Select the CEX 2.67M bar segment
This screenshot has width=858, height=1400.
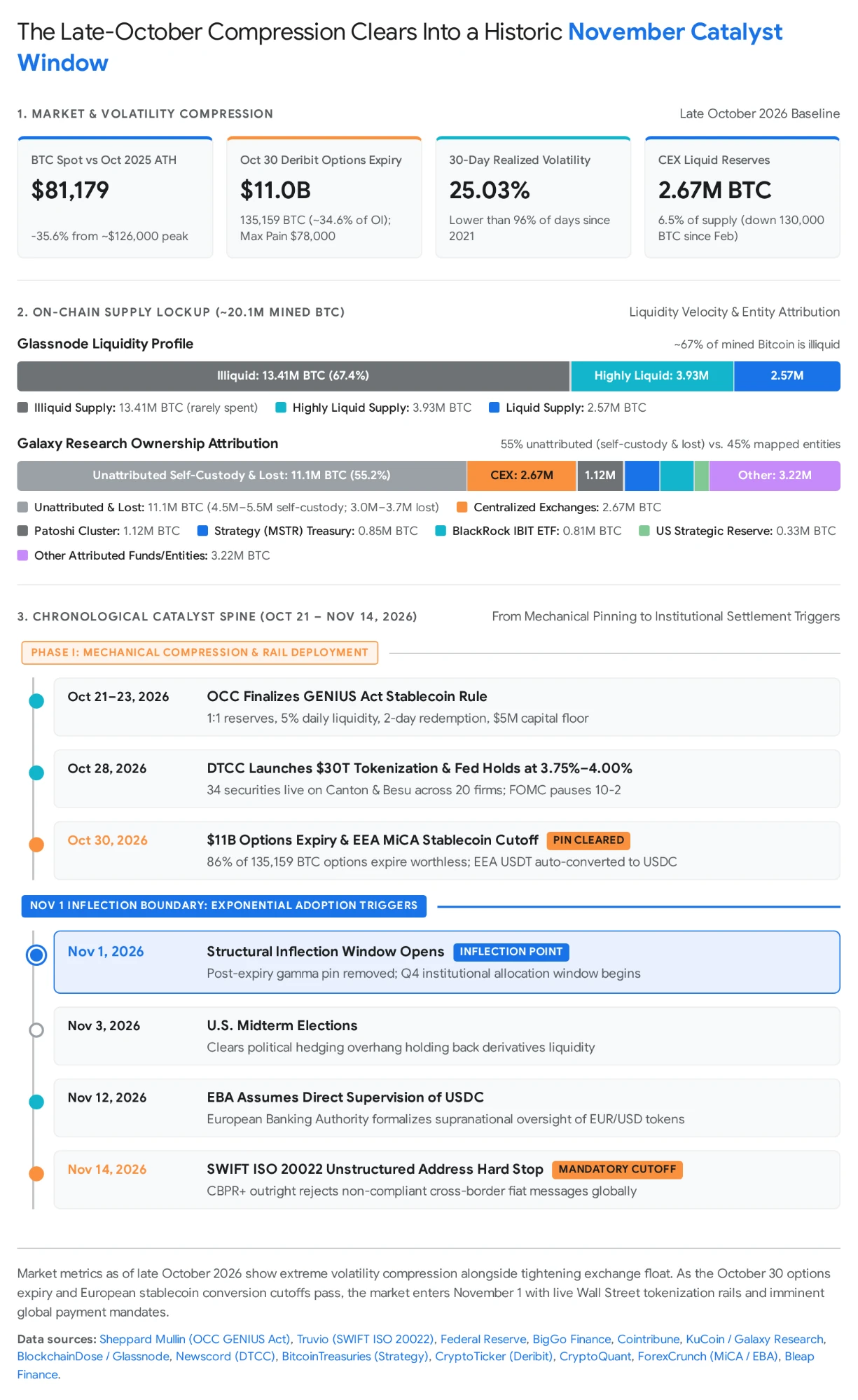tap(522, 476)
